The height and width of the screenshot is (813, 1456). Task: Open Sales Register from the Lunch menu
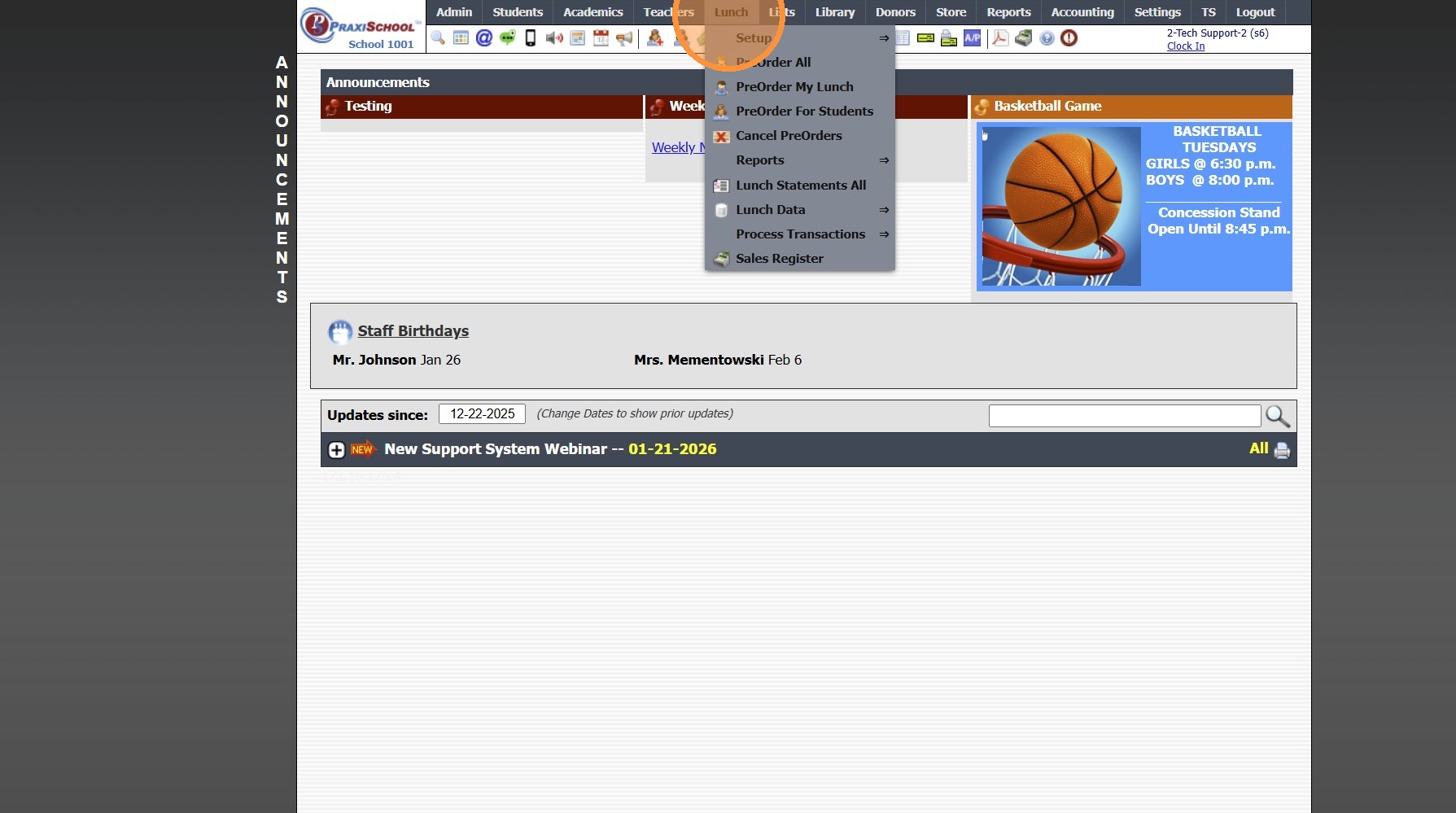coord(800,258)
